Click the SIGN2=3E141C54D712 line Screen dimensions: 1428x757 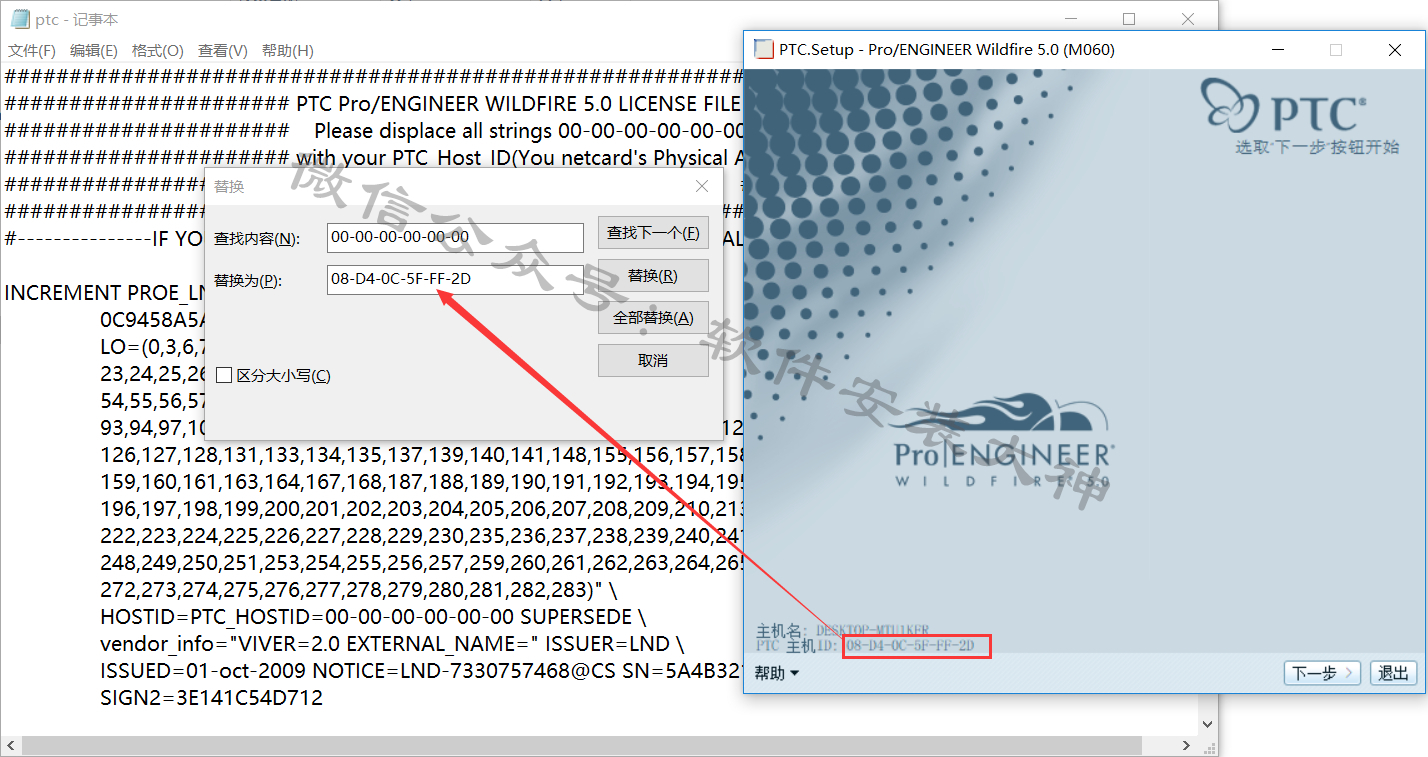211,698
